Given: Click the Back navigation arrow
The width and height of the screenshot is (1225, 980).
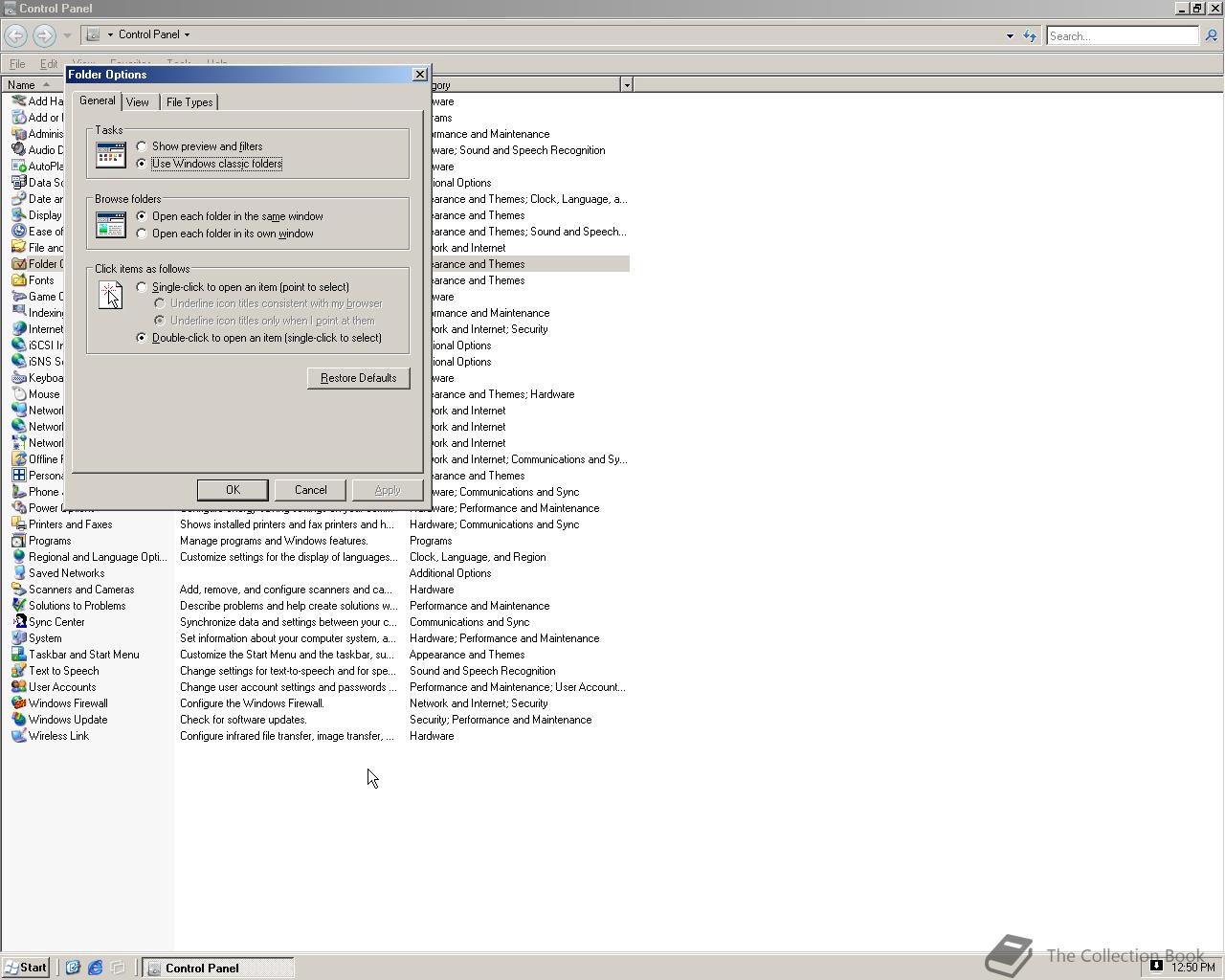Looking at the screenshot, I should tap(15, 35).
